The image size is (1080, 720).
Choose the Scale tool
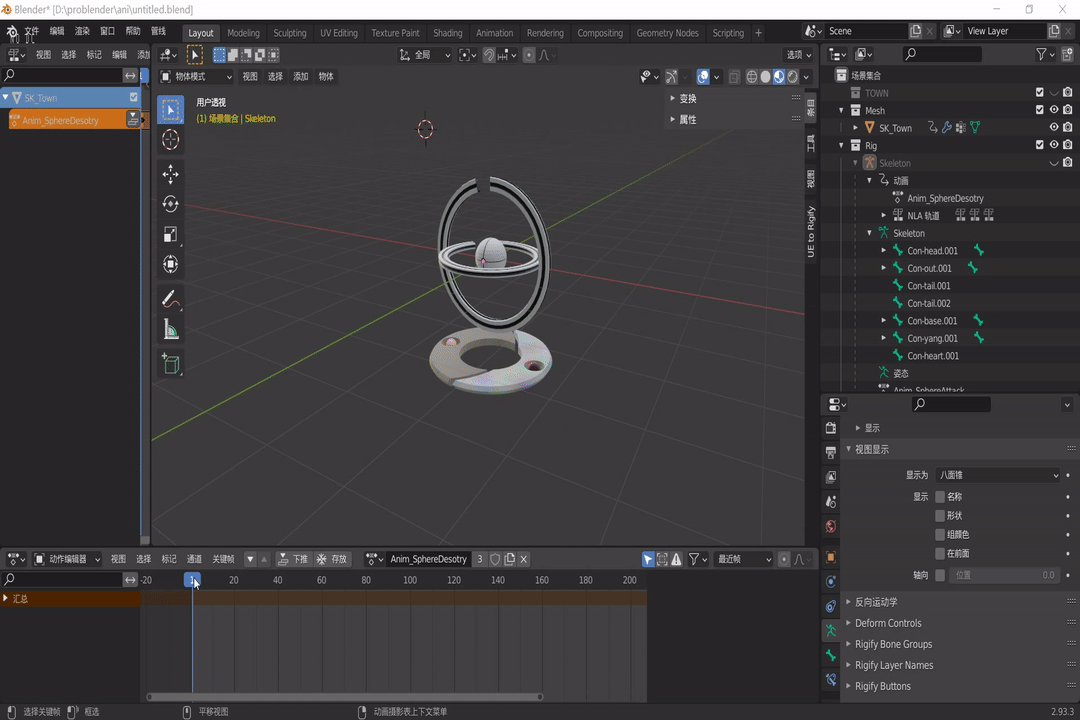tap(170, 234)
